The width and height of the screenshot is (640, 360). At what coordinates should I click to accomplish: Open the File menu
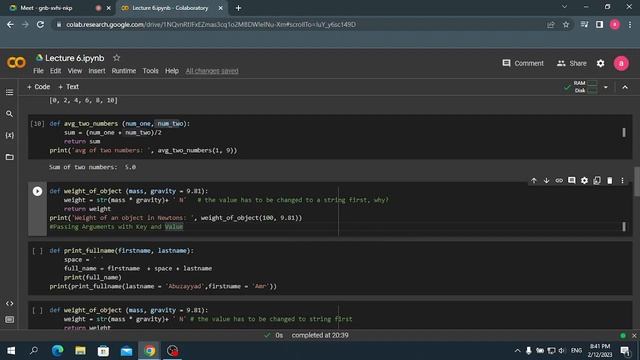point(38,71)
